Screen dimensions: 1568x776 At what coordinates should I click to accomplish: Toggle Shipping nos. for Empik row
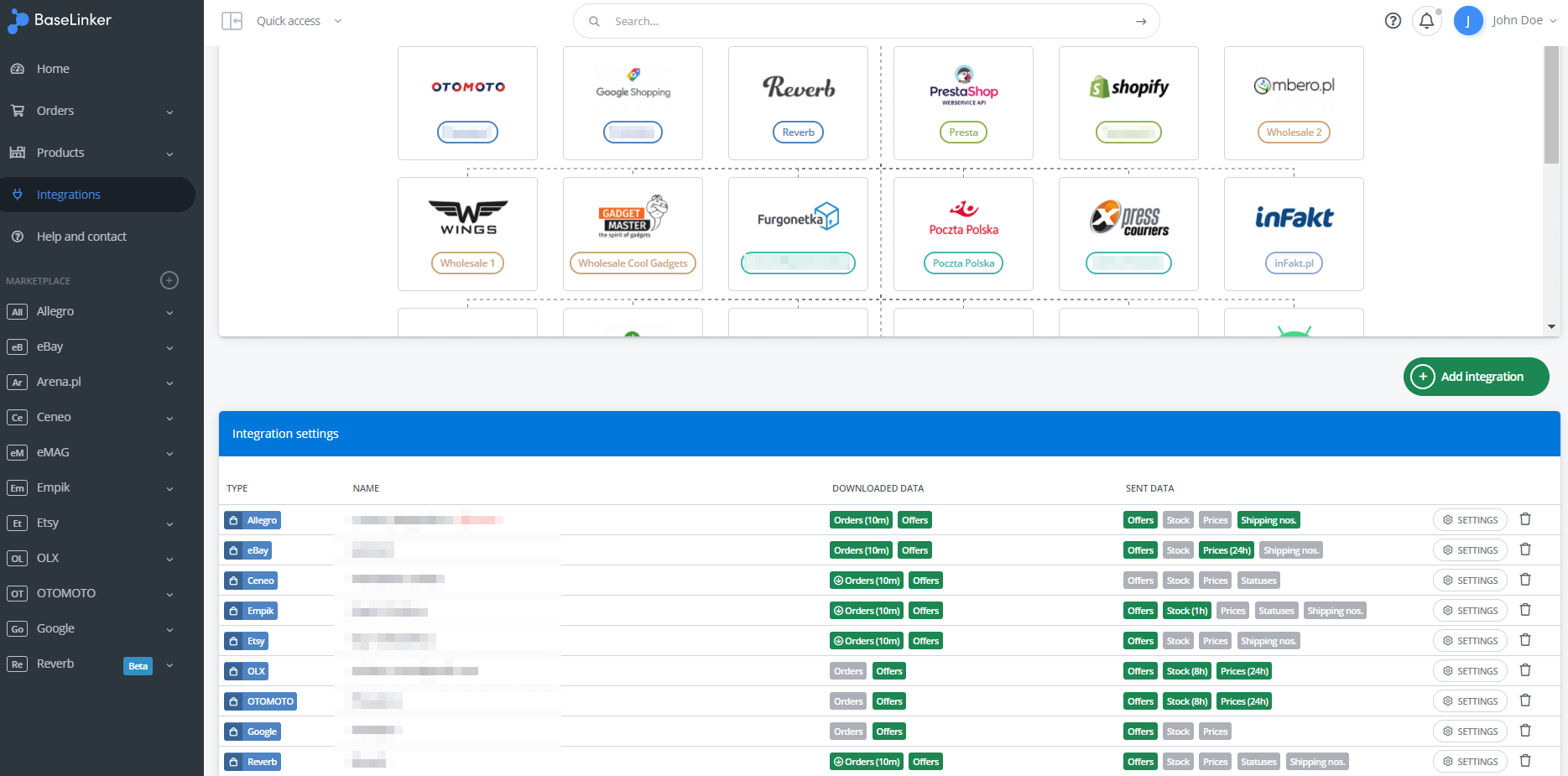pos(1335,611)
